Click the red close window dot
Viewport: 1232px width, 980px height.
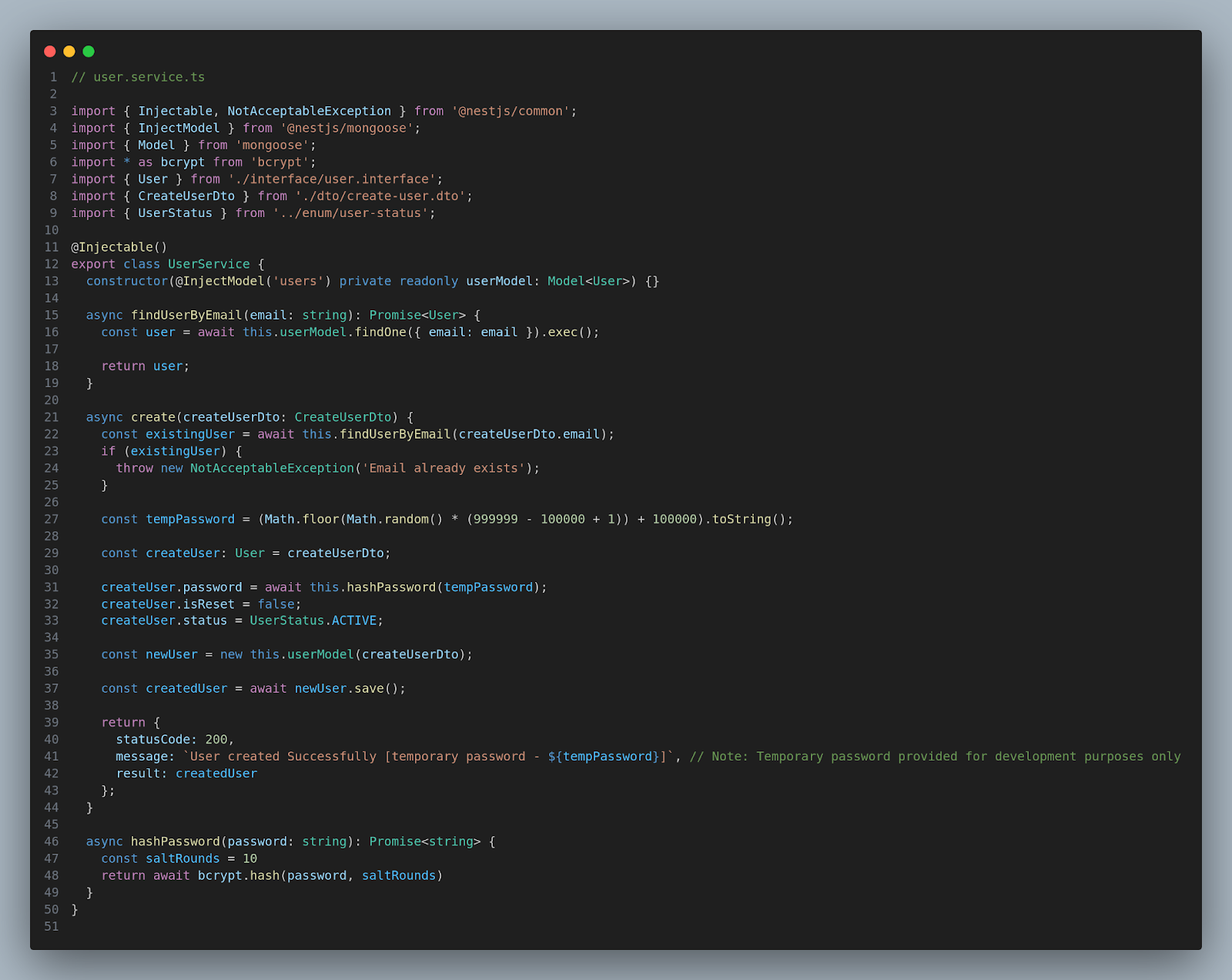(x=50, y=52)
